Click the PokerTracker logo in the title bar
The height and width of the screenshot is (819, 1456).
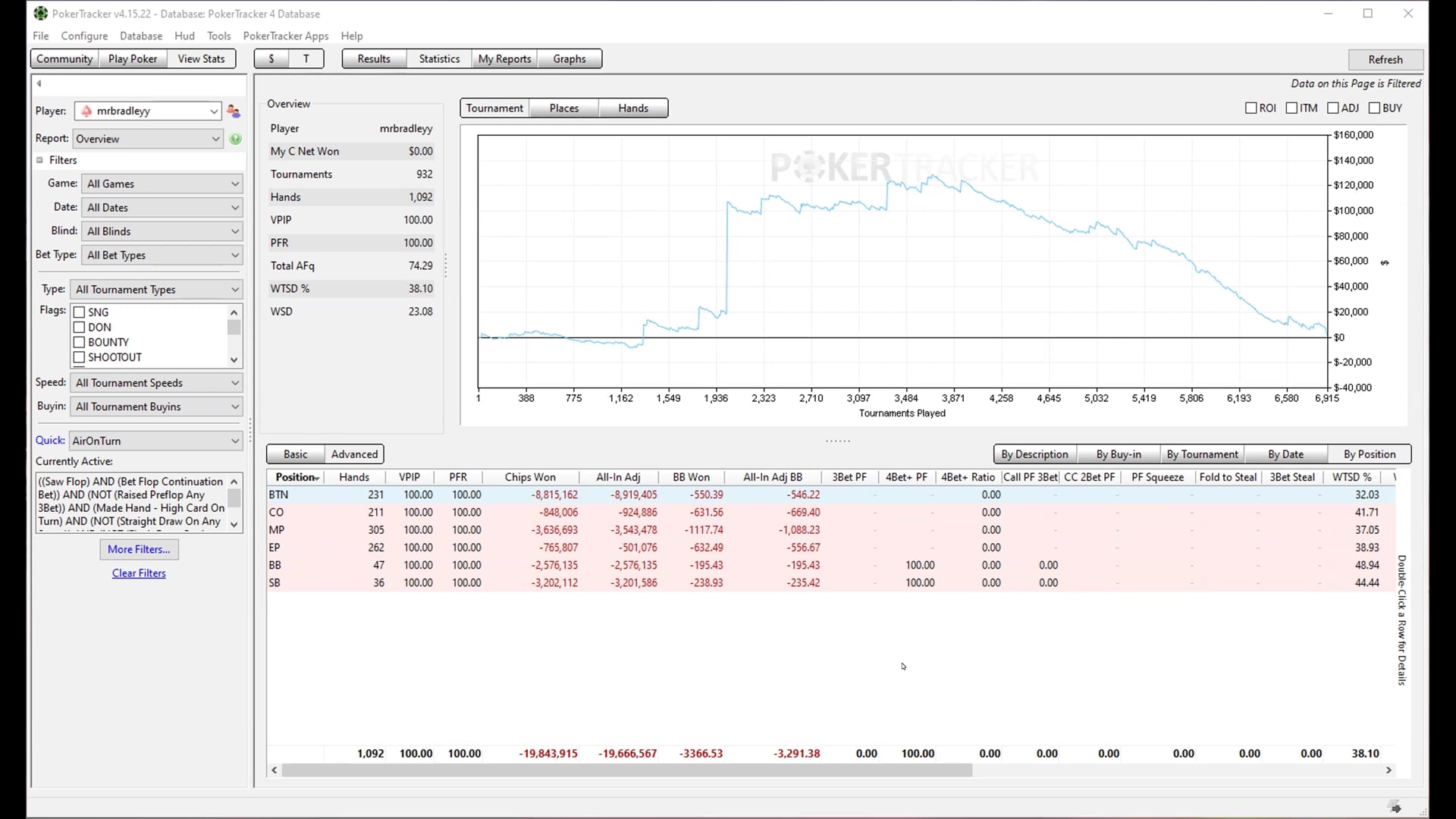[x=41, y=14]
